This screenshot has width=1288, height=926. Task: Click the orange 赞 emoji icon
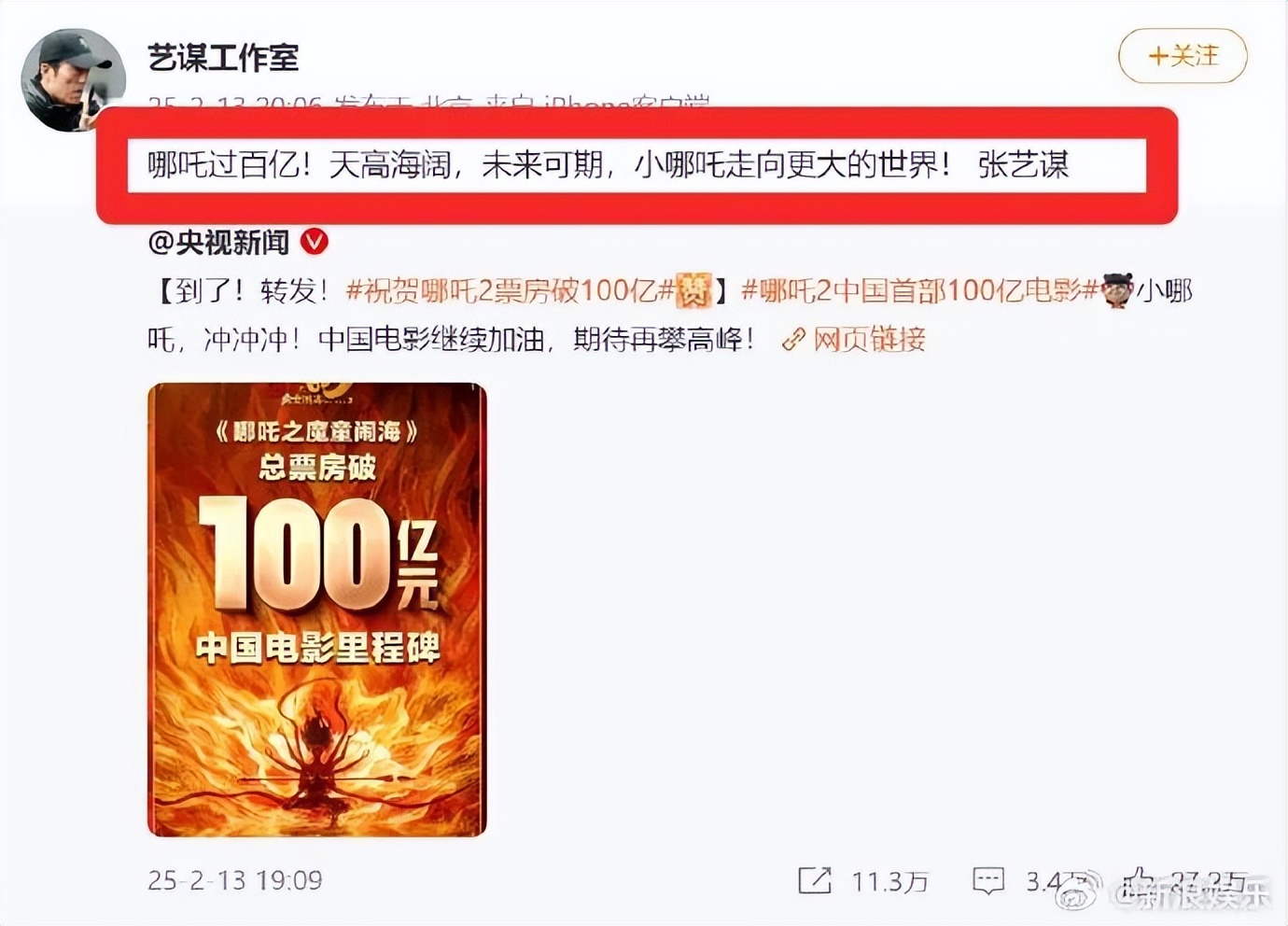point(693,291)
